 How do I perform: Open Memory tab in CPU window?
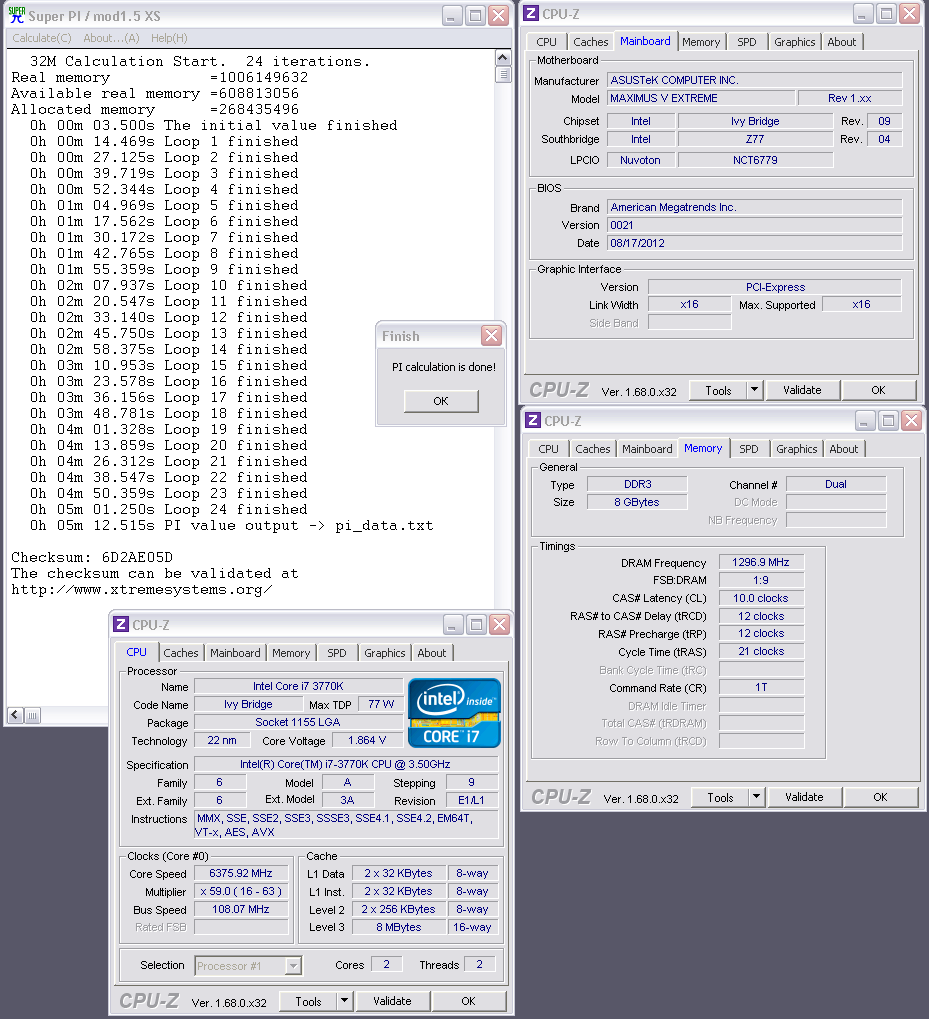(291, 652)
